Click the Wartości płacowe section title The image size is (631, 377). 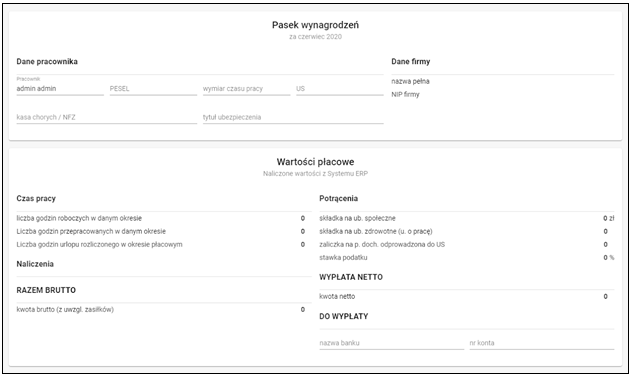(316, 162)
